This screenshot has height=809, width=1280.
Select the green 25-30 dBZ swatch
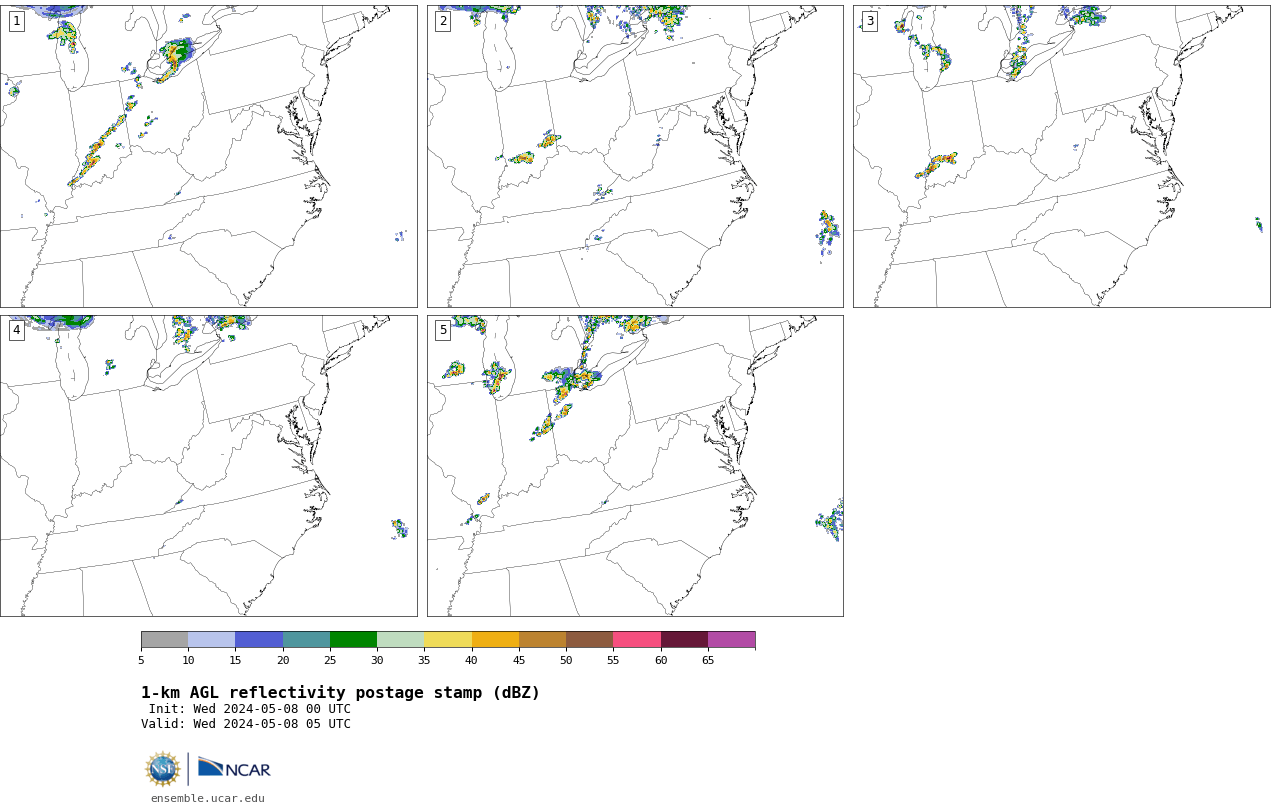(353, 640)
